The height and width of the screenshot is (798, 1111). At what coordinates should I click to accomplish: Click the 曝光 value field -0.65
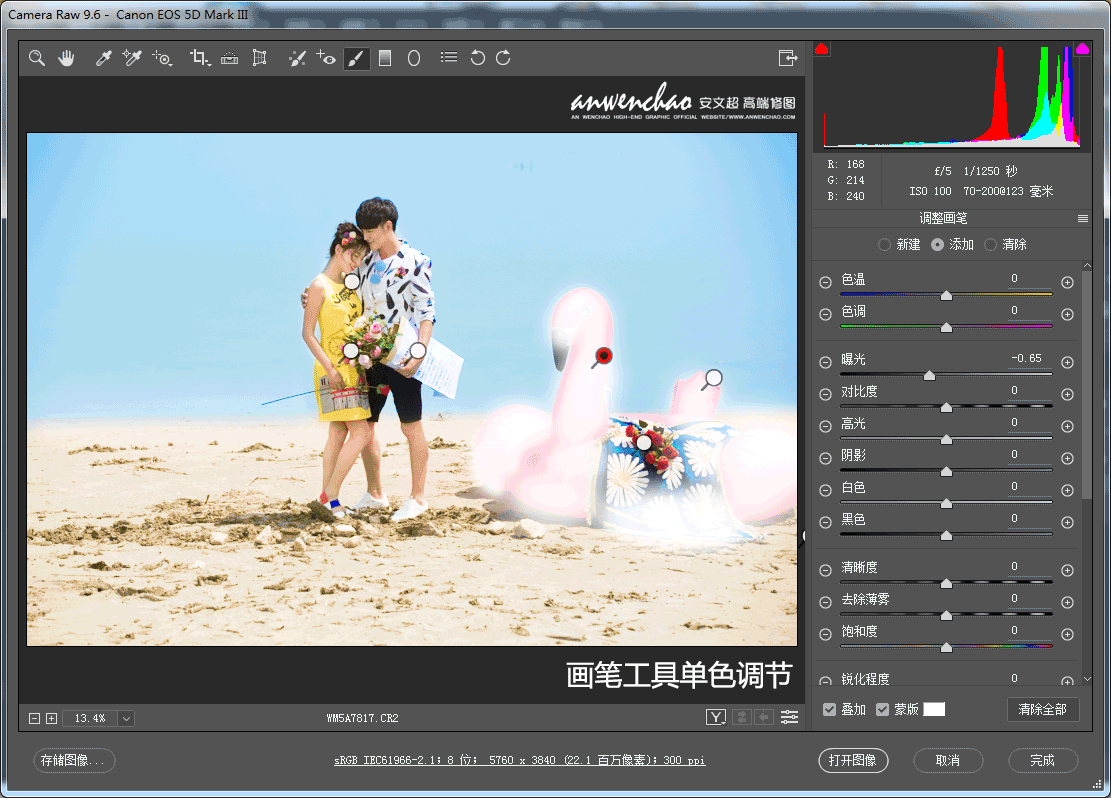coord(1026,359)
